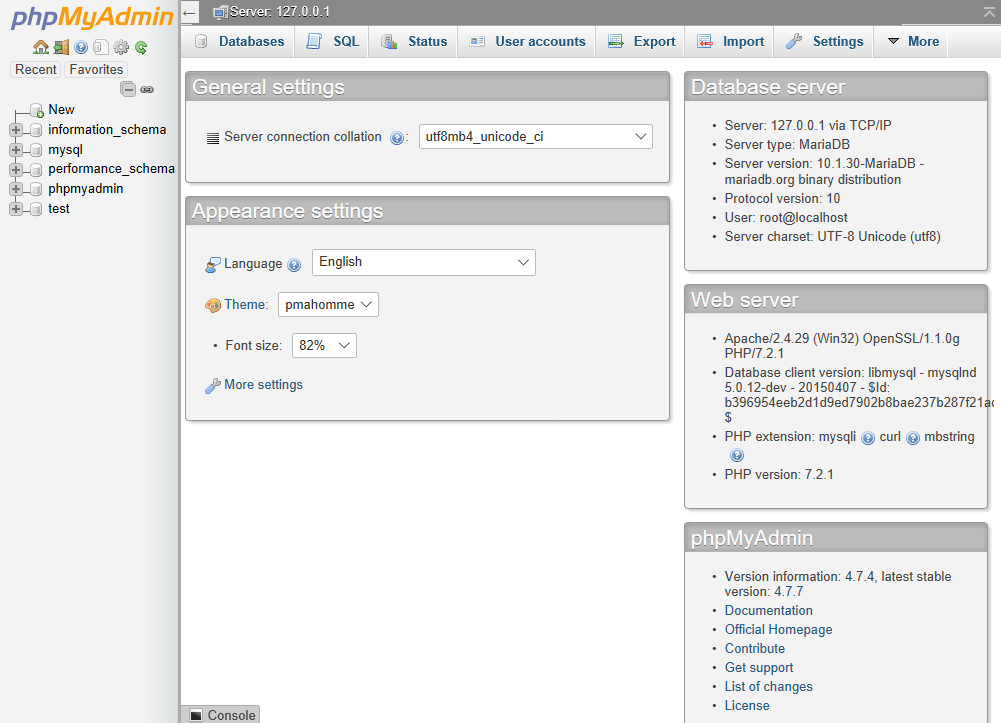Select phpmyadmin database name in tree
The width and height of the screenshot is (1001, 723).
(x=86, y=189)
